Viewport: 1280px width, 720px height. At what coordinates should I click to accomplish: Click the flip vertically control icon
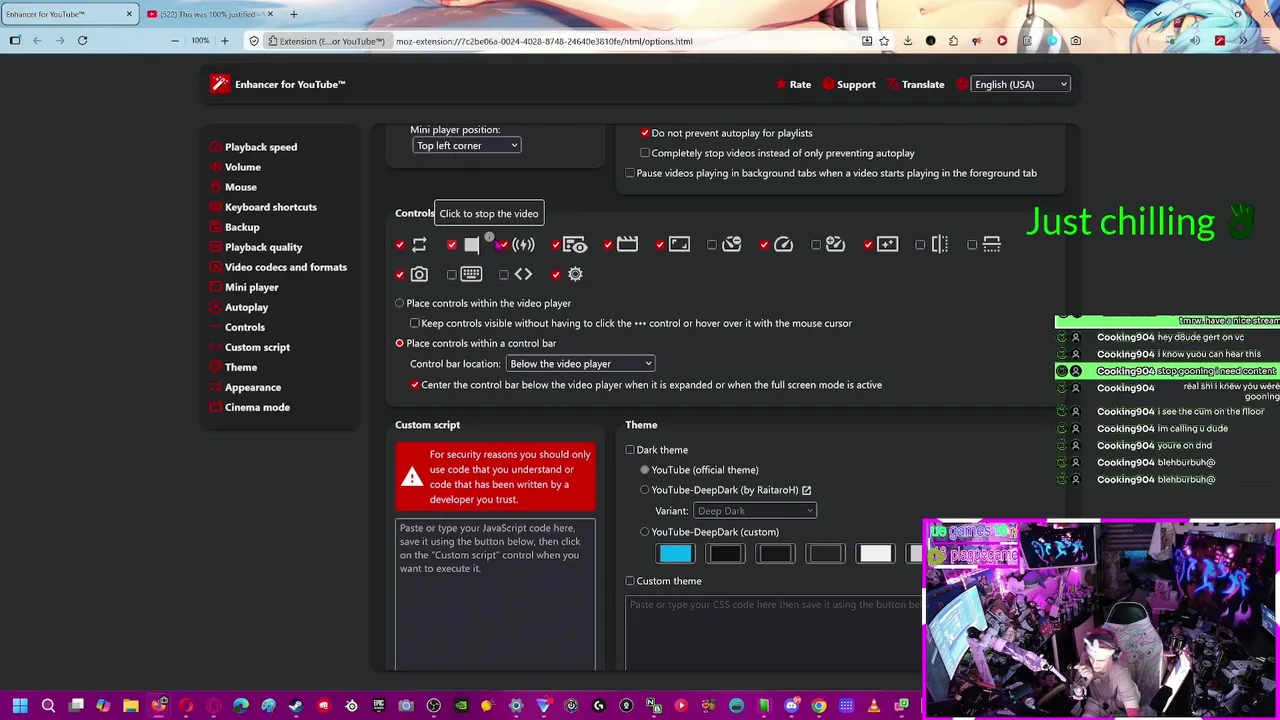[x=991, y=244]
